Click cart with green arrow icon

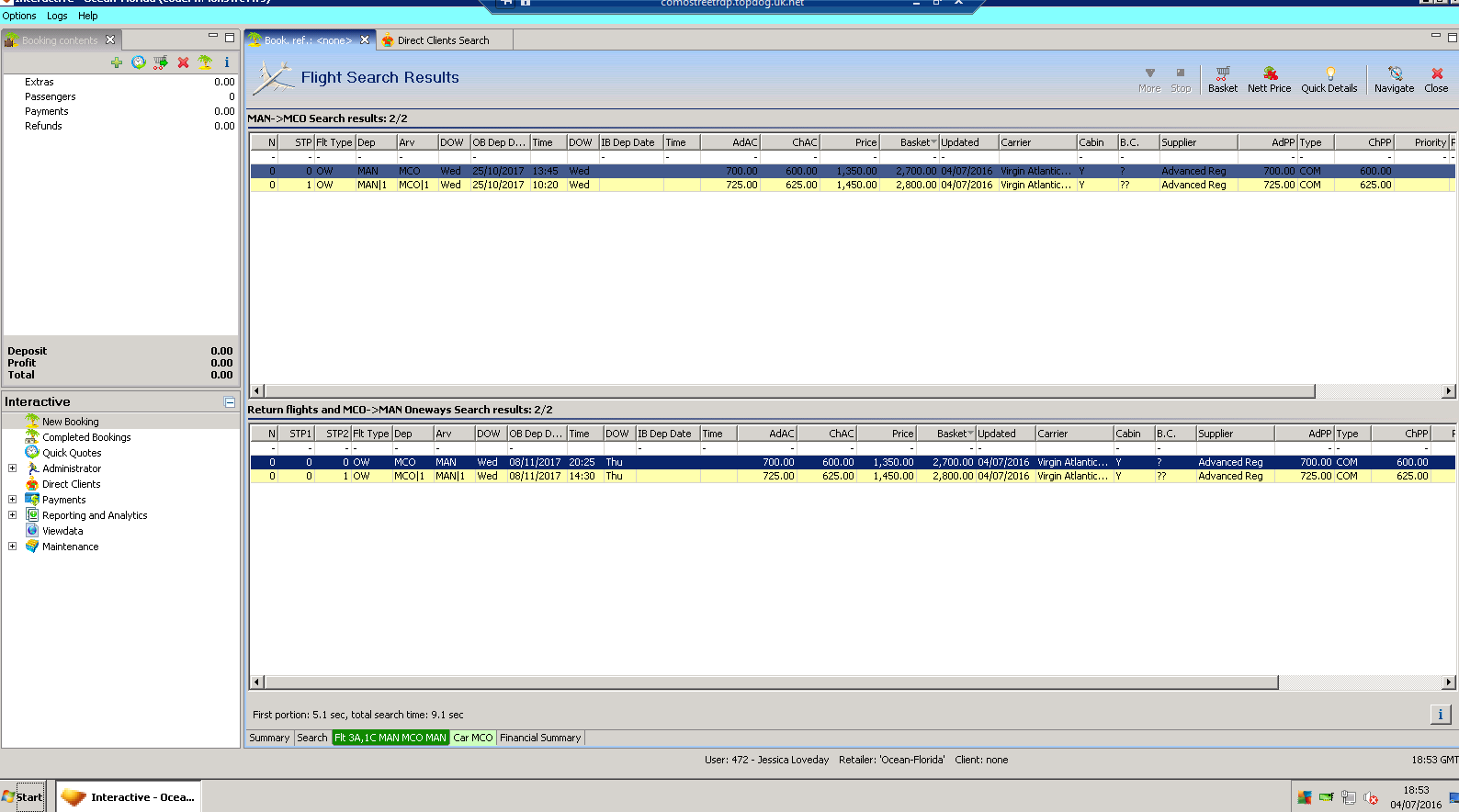pos(161,62)
